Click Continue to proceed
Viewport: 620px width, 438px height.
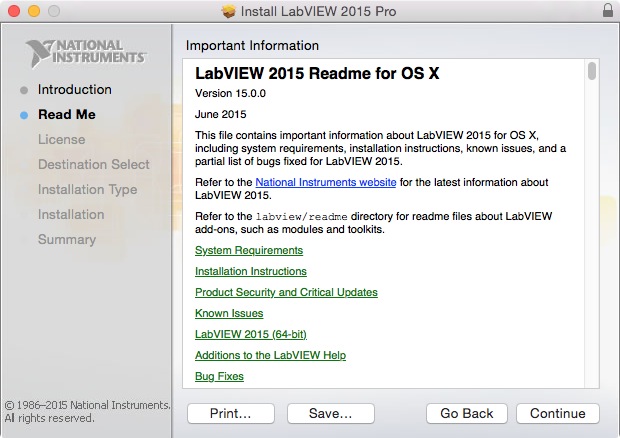[558, 413]
